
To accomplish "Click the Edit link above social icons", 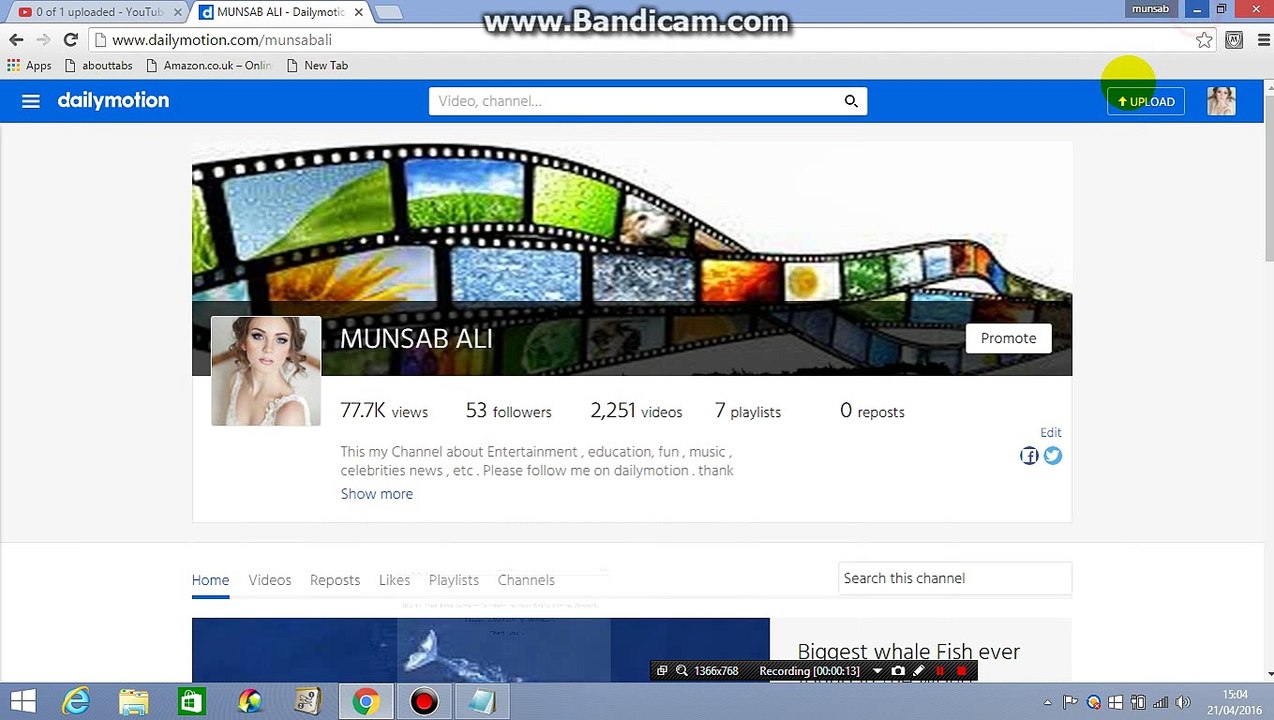I will (x=1050, y=433).
